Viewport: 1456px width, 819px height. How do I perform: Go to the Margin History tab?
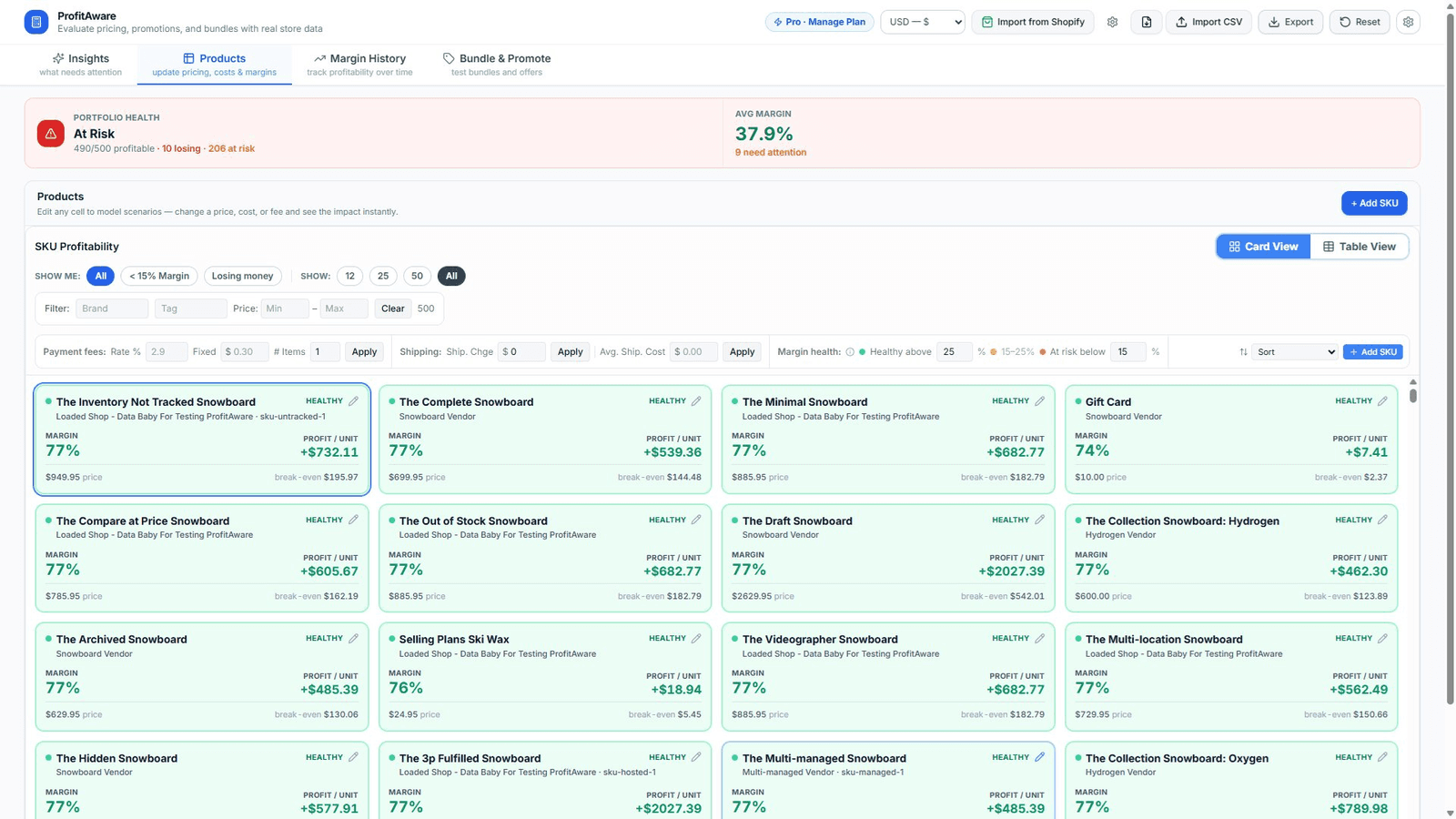click(359, 64)
